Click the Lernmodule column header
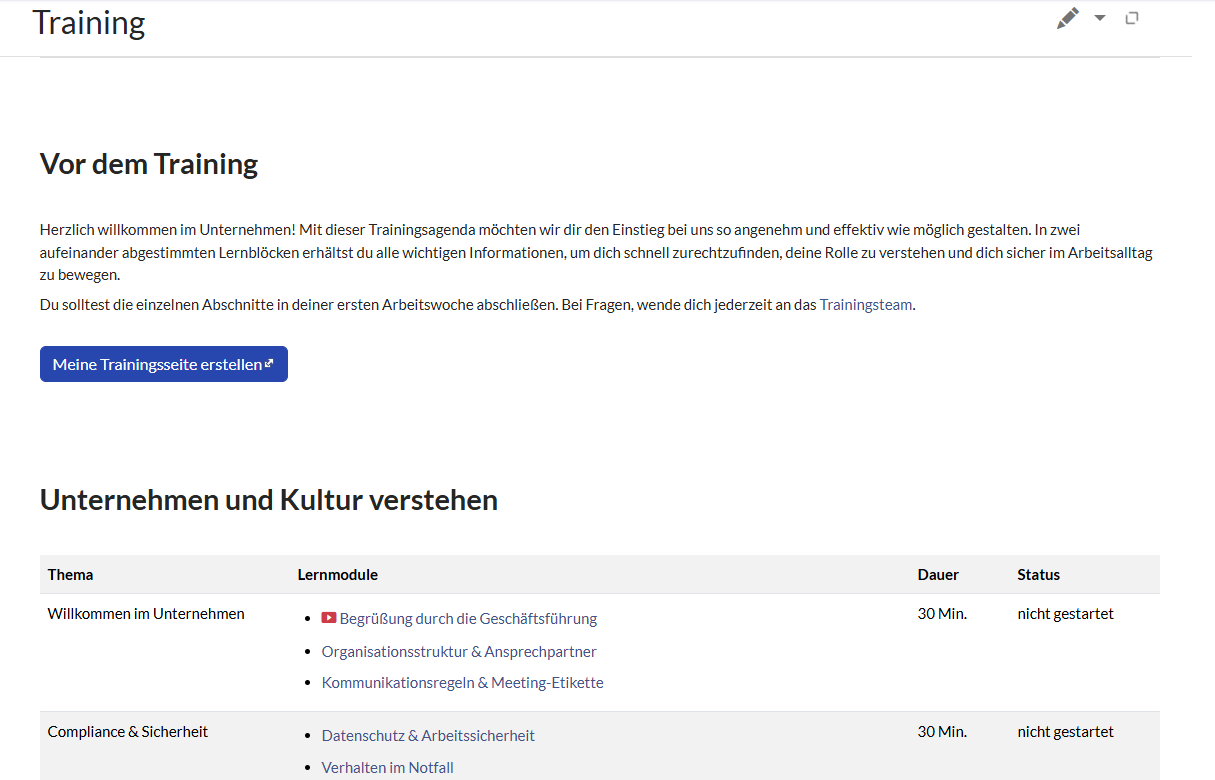Screen dimensions: 1215x780 tap(338, 574)
